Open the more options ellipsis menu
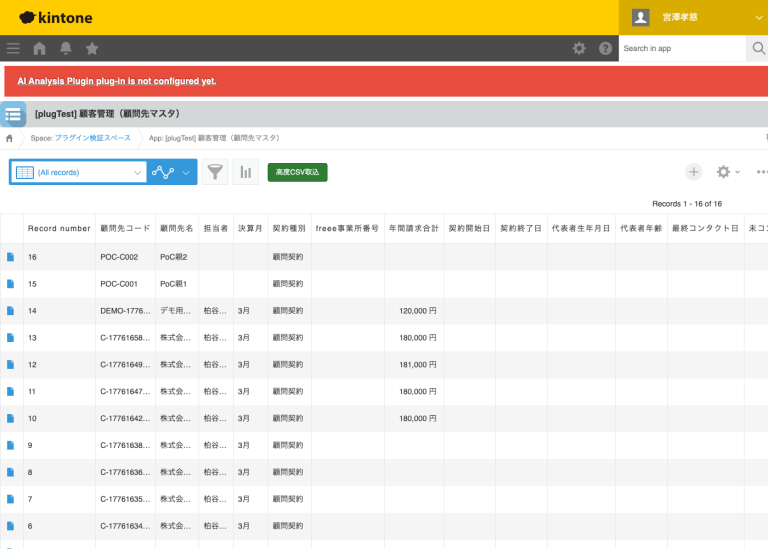 point(761,172)
